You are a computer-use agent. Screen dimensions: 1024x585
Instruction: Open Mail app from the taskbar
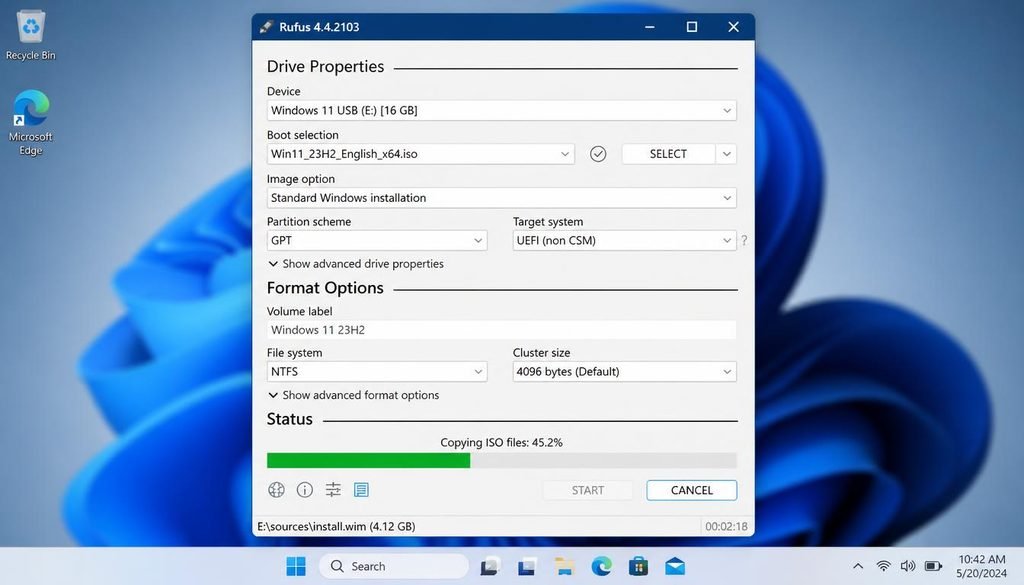pyautogui.click(x=675, y=566)
